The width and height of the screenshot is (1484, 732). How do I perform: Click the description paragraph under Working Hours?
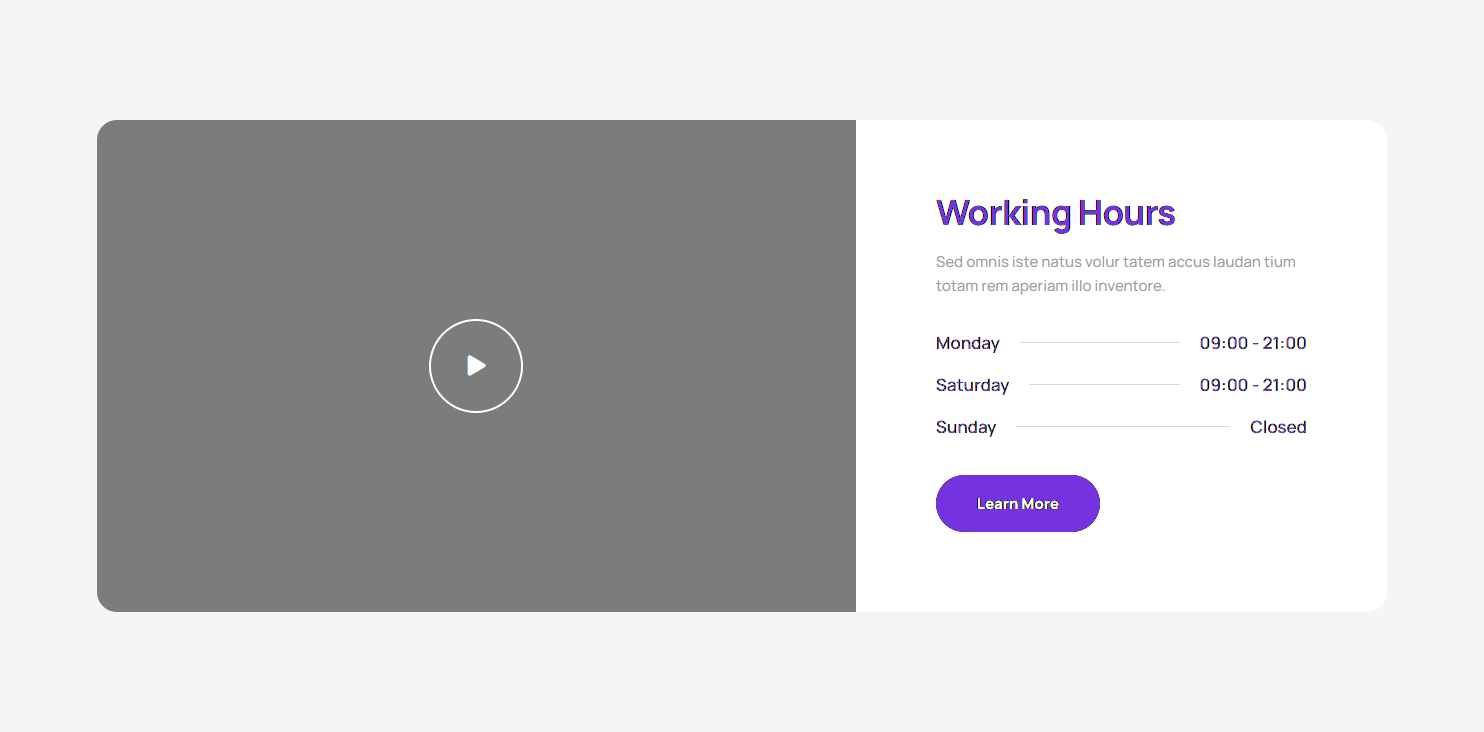[1115, 273]
